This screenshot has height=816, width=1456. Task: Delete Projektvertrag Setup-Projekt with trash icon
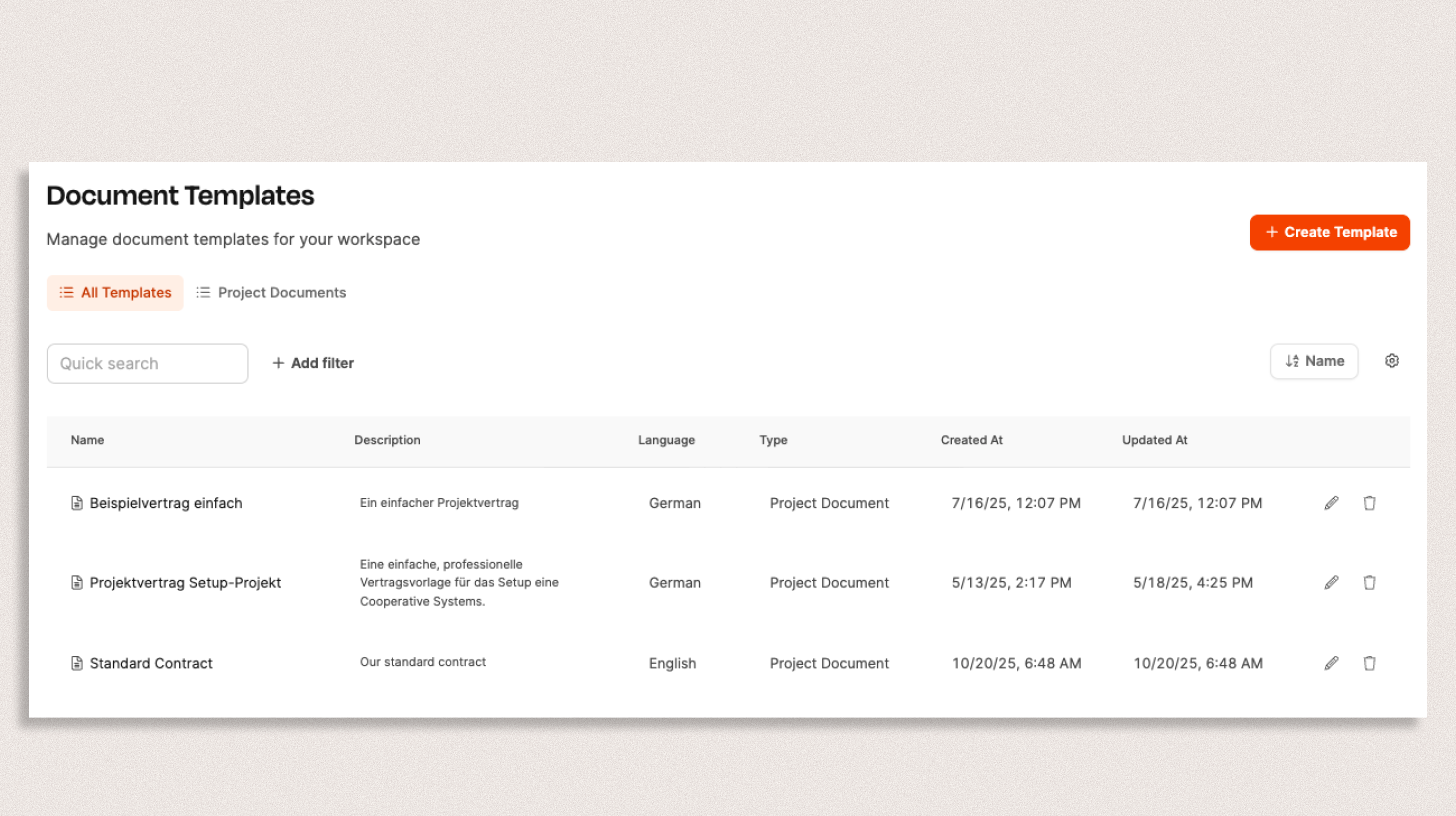pos(1370,582)
